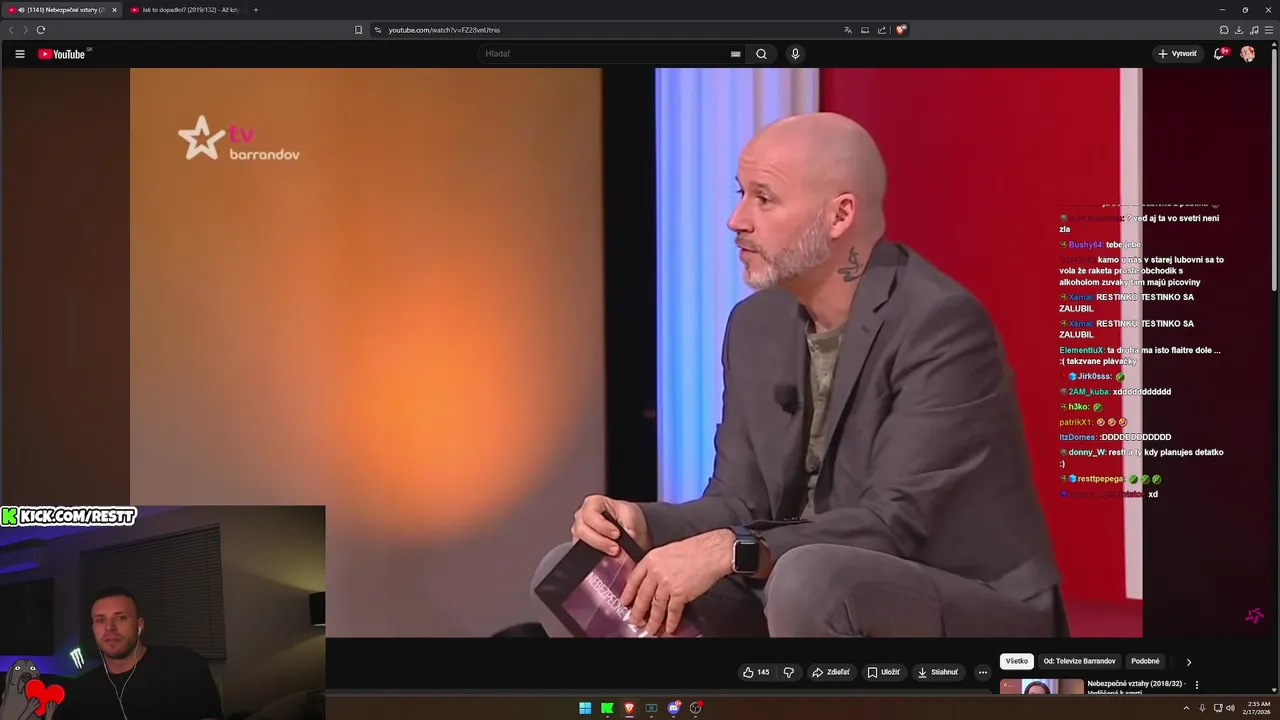Open the on-screen keyboard in search box
Image resolution: width=1280 pixels, height=720 pixels.
736,54
